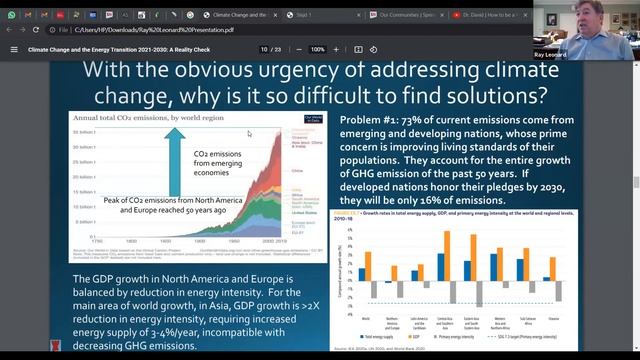Click the 'Peak of CO2 emissions from North America' caption
The width and height of the screenshot is (640, 360).
(173, 205)
